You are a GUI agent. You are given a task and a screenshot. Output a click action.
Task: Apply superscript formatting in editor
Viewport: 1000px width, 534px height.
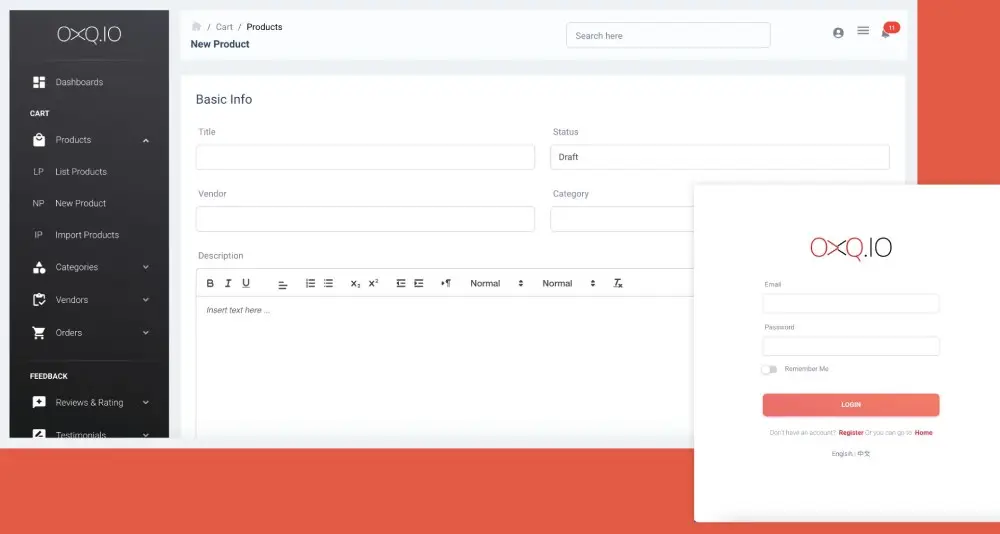pos(373,283)
